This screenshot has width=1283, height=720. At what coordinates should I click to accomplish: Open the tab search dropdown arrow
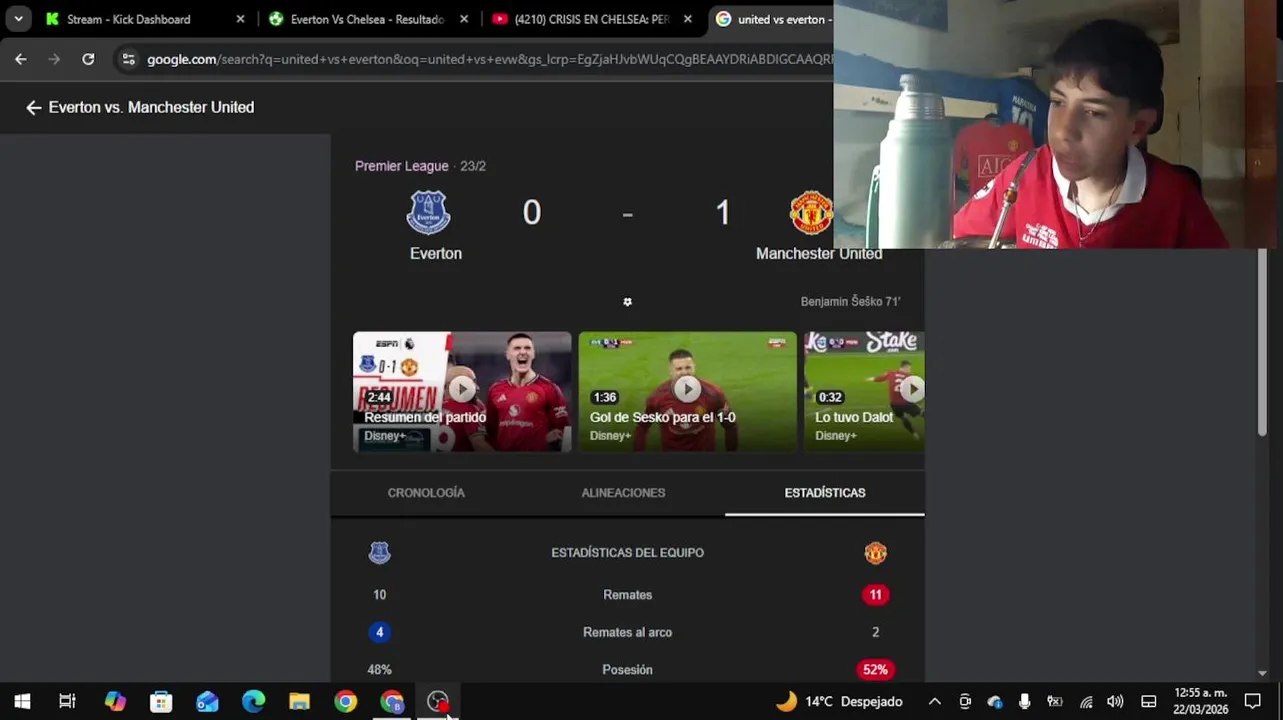click(18, 19)
